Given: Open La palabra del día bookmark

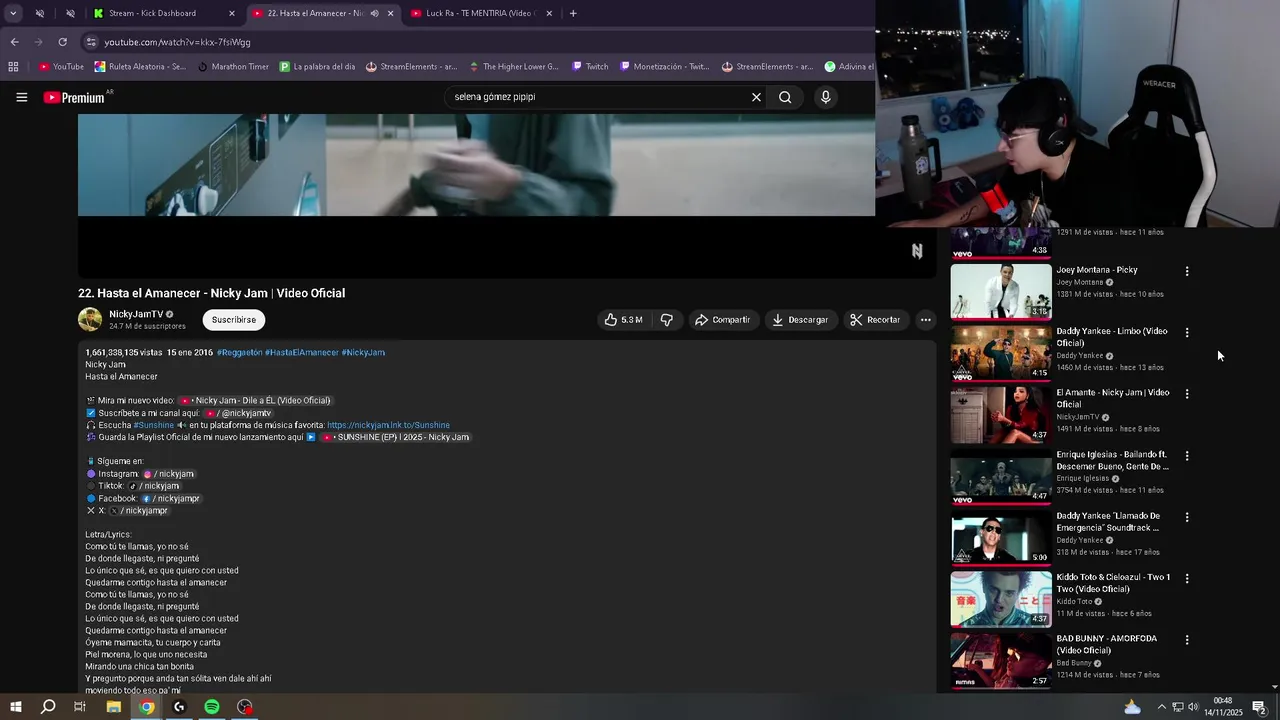Looking at the screenshot, I should coord(317,67).
